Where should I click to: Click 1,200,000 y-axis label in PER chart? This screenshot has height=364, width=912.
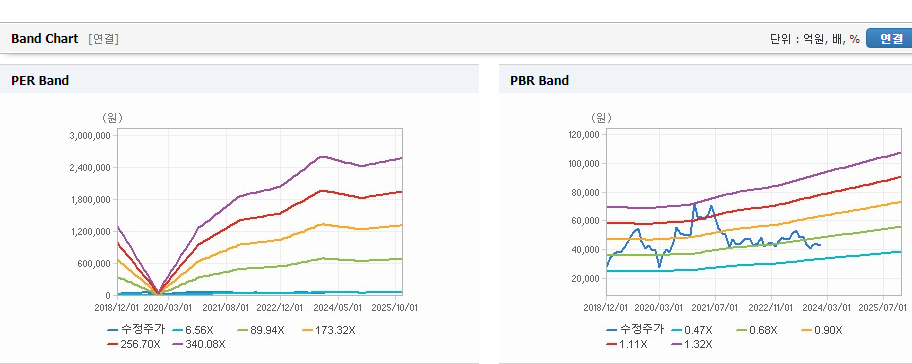pyautogui.click(x=91, y=231)
